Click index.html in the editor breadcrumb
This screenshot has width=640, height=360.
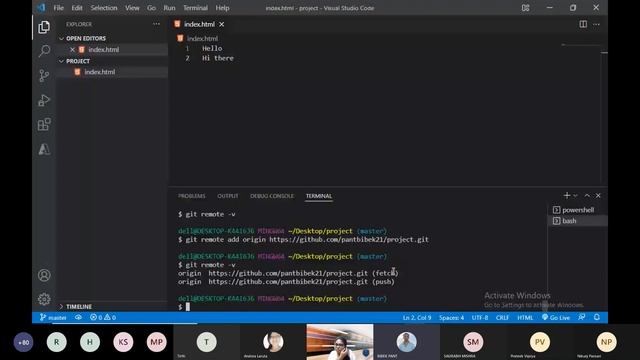coord(202,38)
